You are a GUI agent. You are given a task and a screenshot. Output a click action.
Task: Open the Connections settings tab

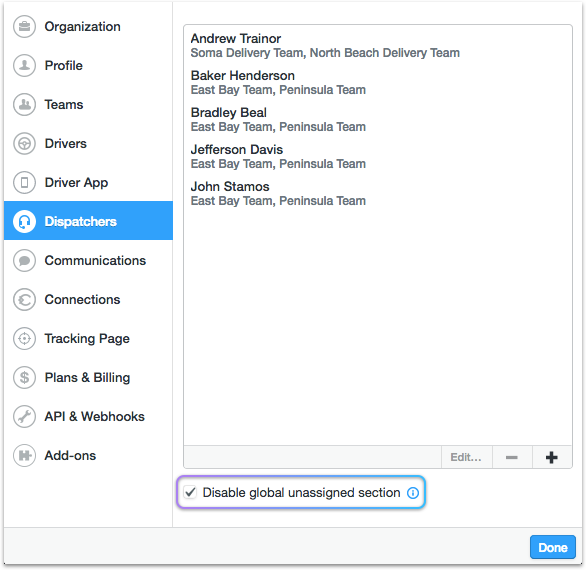pyautogui.click(x=88, y=299)
